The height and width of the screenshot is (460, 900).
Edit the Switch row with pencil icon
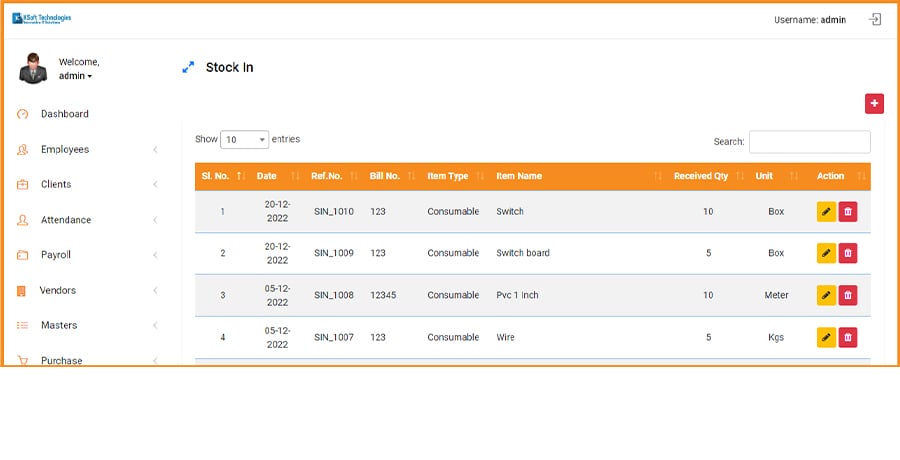click(826, 211)
